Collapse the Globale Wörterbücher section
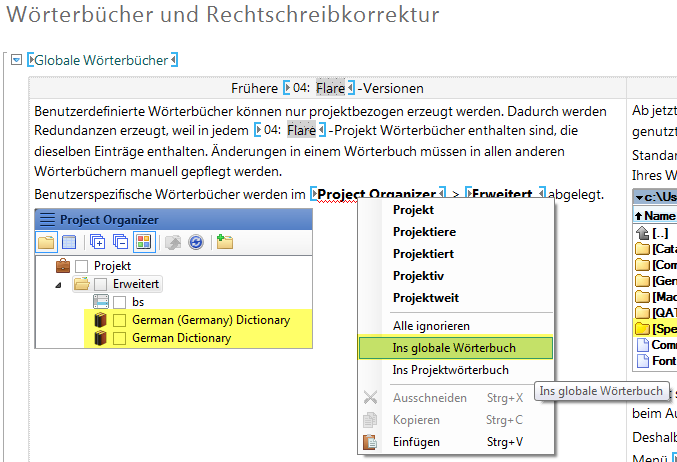677x462 pixels. point(15,60)
